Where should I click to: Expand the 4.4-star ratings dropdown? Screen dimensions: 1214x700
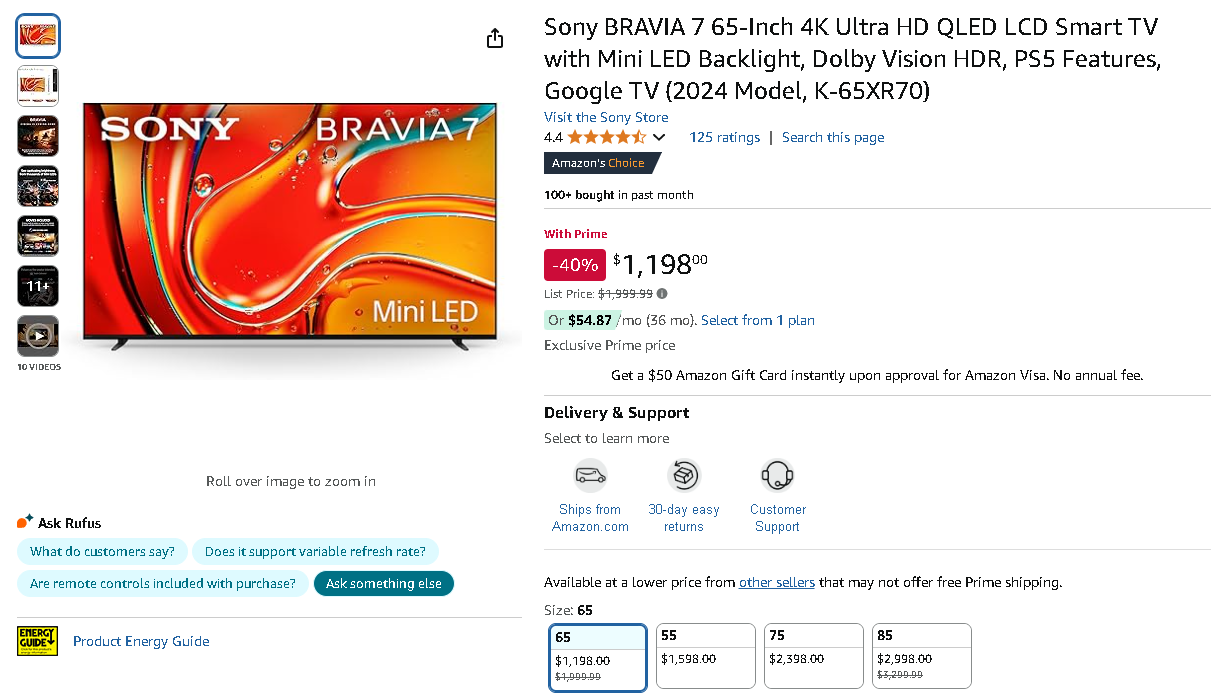point(657,137)
